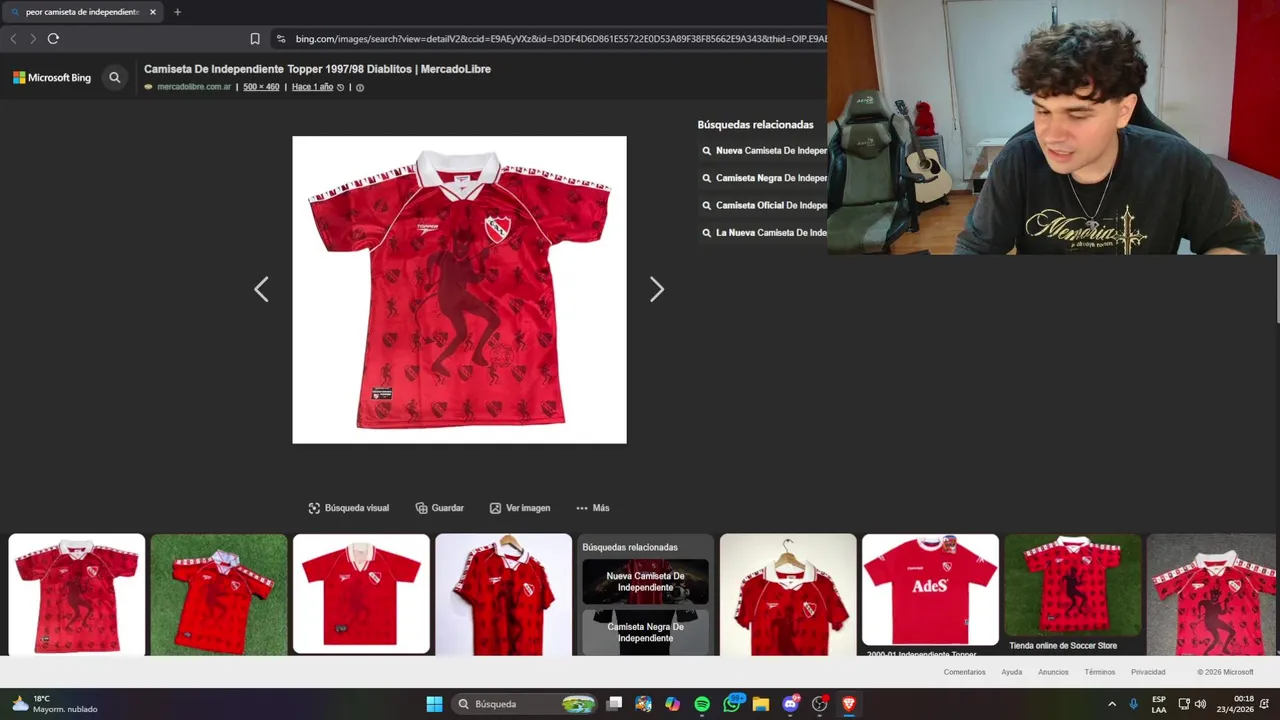1280x720 pixels.
Task: Click taskbar Búsqueda search box
Action: click(526, 704)
